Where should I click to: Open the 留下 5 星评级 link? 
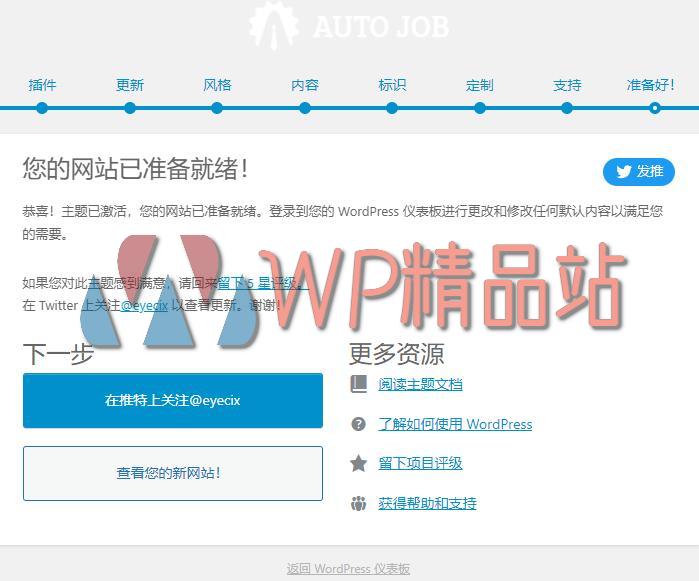261,283
